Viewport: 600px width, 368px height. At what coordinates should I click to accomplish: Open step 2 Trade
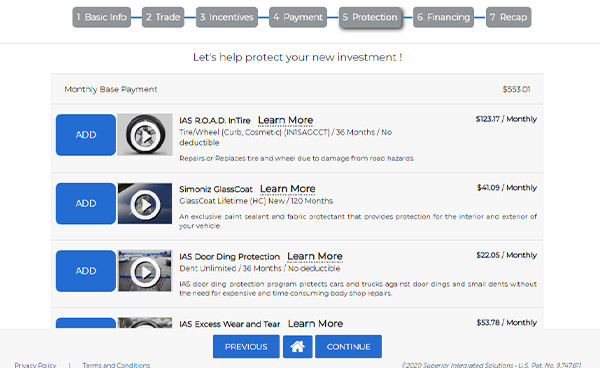click(x=163, y=17)
